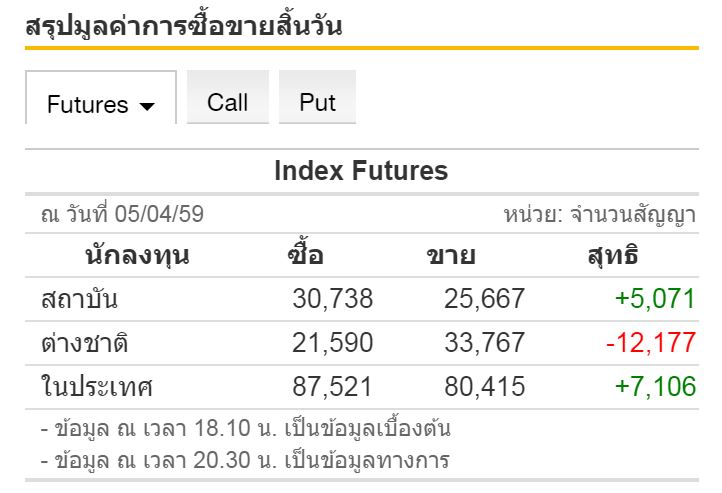
Task: Select the นักลงทุน column header
Action: pos(137,256)
